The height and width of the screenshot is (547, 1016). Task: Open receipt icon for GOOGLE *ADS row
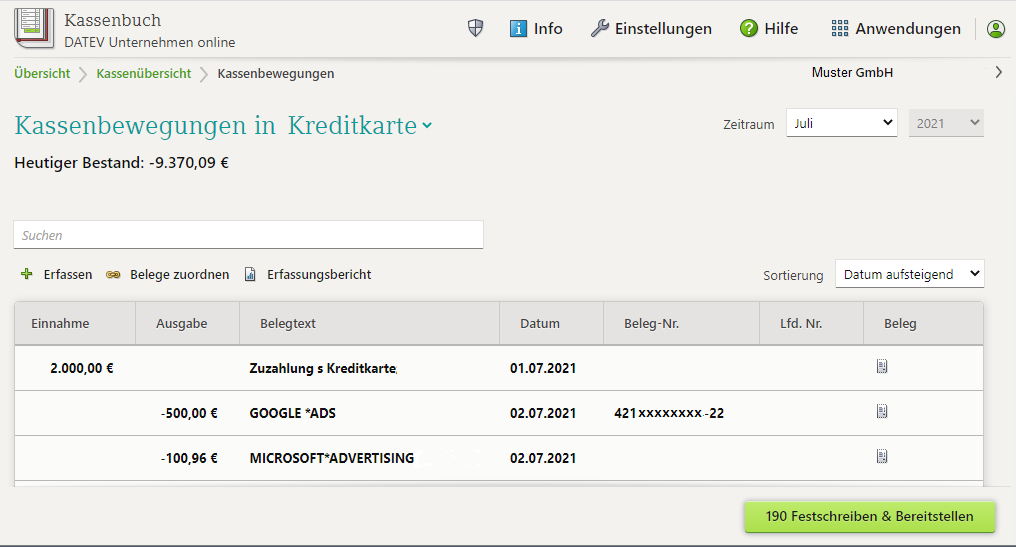(882, 411)
